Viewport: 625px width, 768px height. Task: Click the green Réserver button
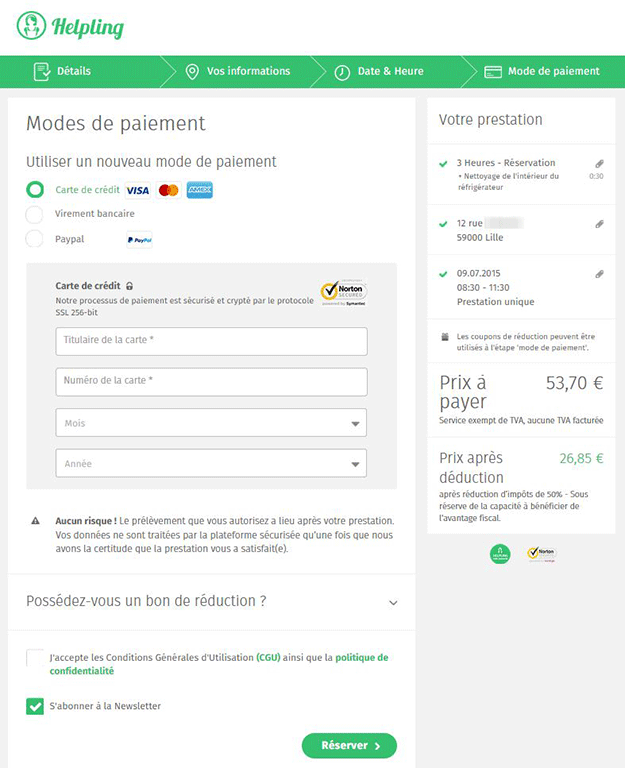(349, 745)
